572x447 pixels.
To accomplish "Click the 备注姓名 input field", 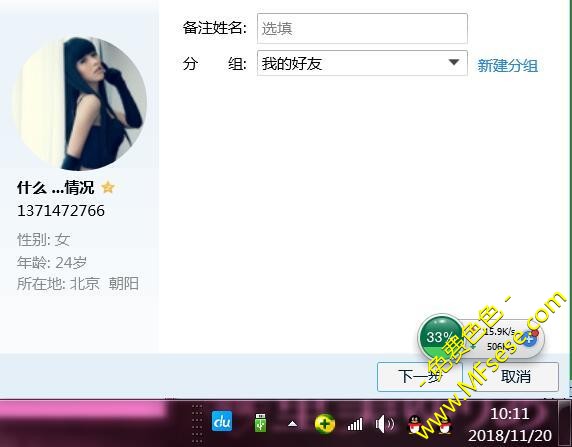I will click(362, 28).
